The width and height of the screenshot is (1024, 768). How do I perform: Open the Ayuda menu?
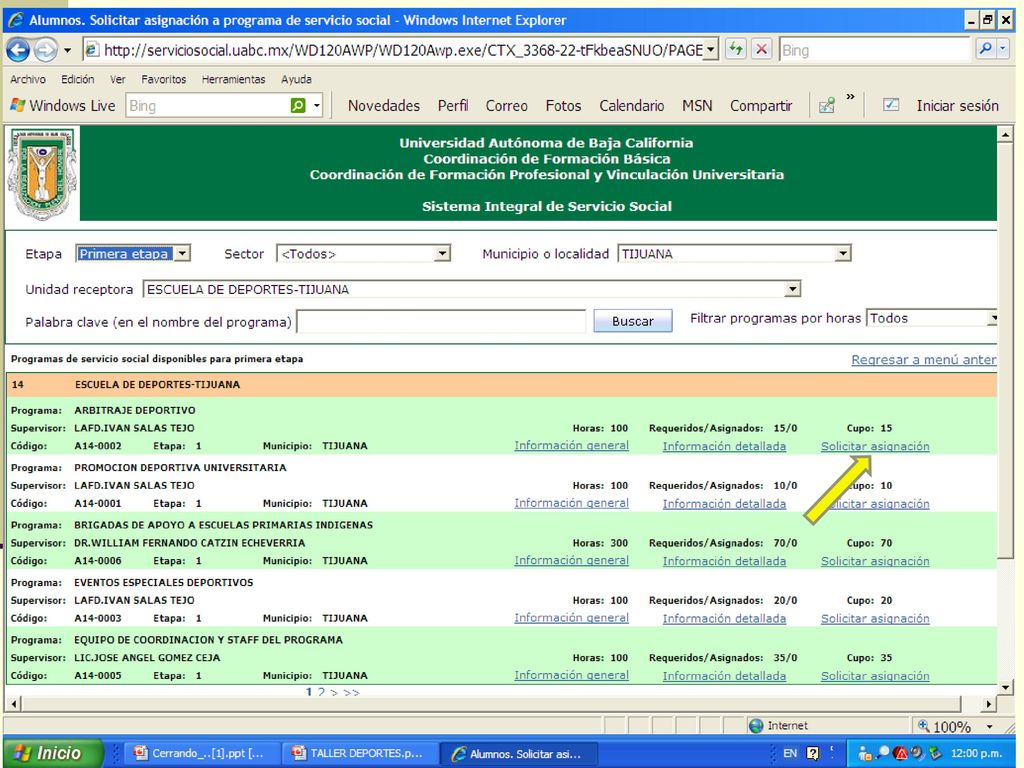point(296,79)
